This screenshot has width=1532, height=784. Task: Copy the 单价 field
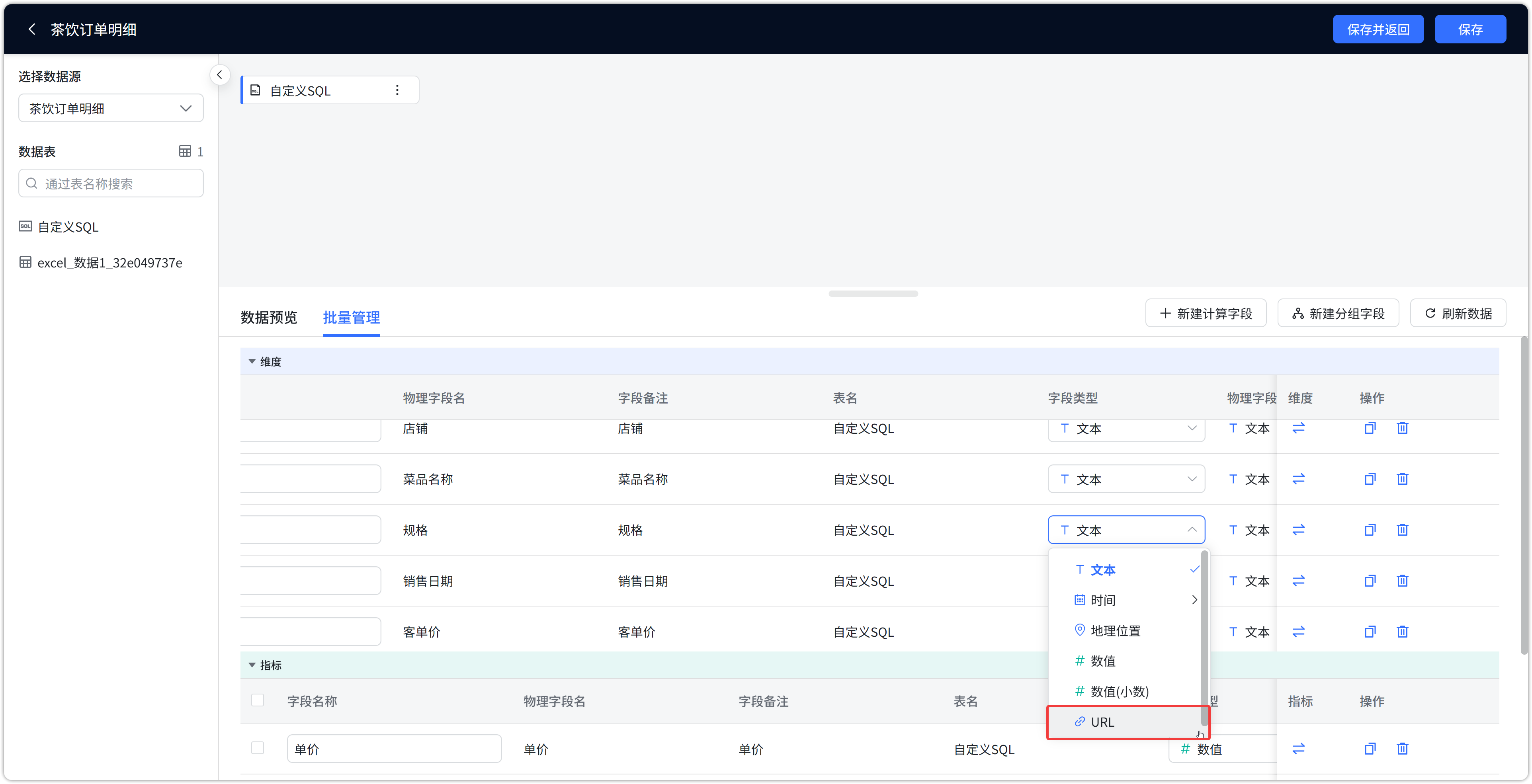click(1370, 748)
